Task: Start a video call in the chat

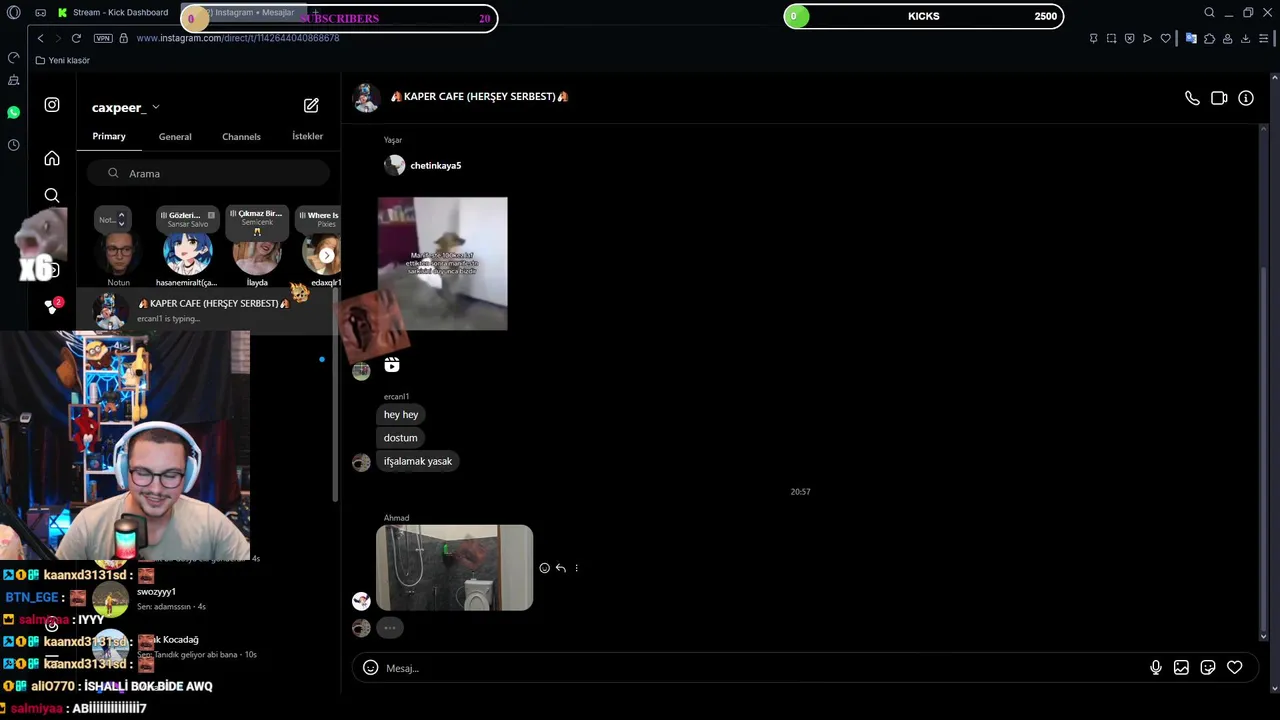Action: click(1219, 98)
